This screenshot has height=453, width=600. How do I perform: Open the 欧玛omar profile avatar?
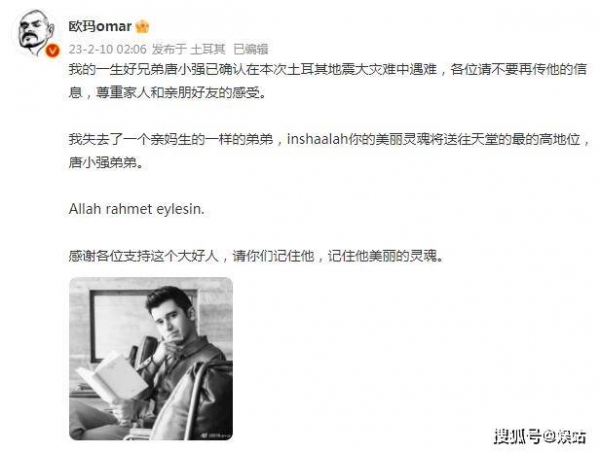tap(37, 33)
